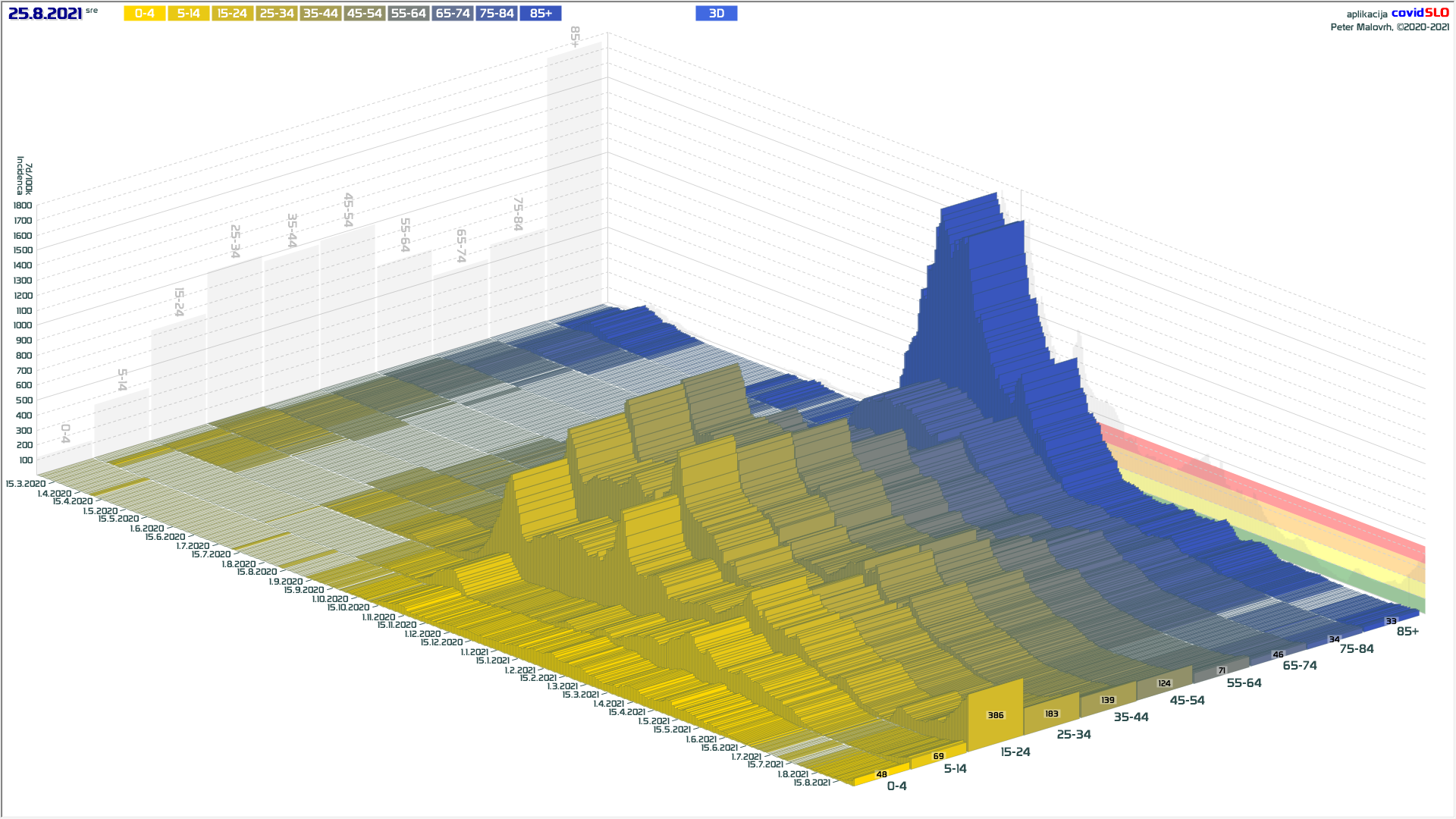Switch off the 3D view button
The width and height of the screenshot is (1456, 819).
pyautogui.click(x=716, y=14)
